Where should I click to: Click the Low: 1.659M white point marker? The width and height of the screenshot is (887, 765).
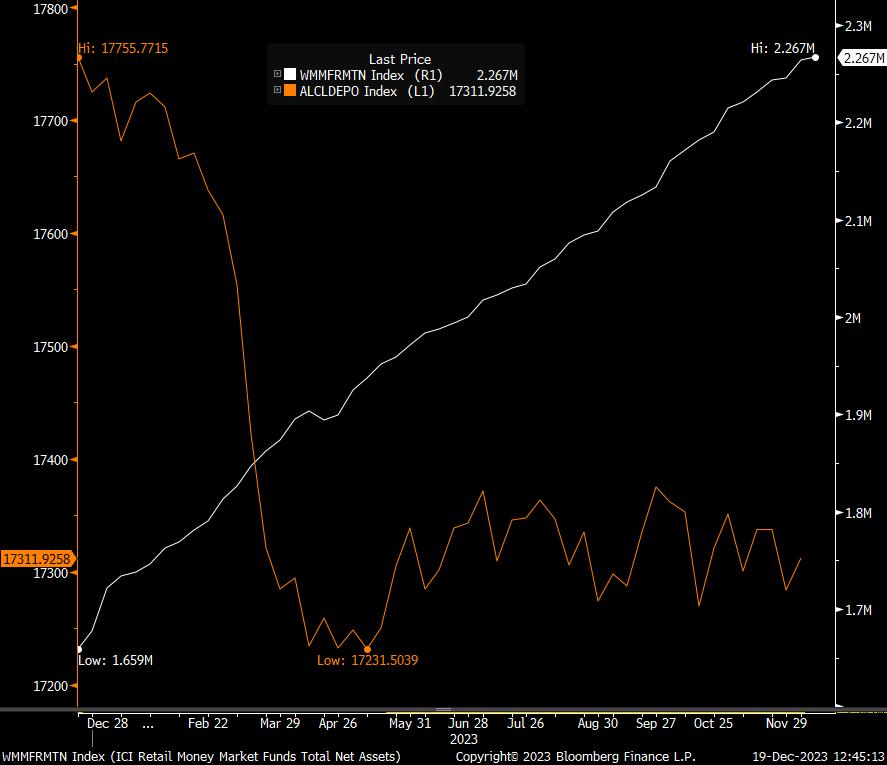click(x=79, y=649)
